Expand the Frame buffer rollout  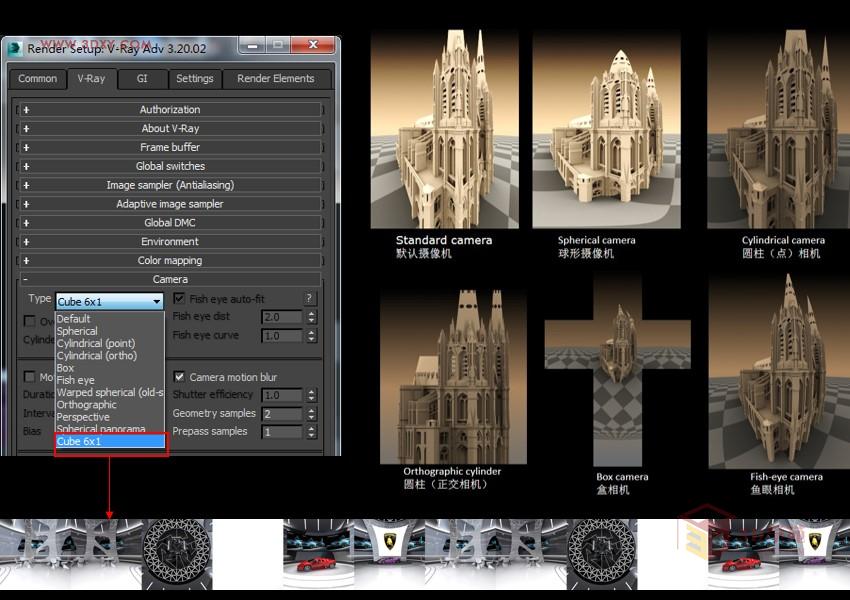click(170, 146)
